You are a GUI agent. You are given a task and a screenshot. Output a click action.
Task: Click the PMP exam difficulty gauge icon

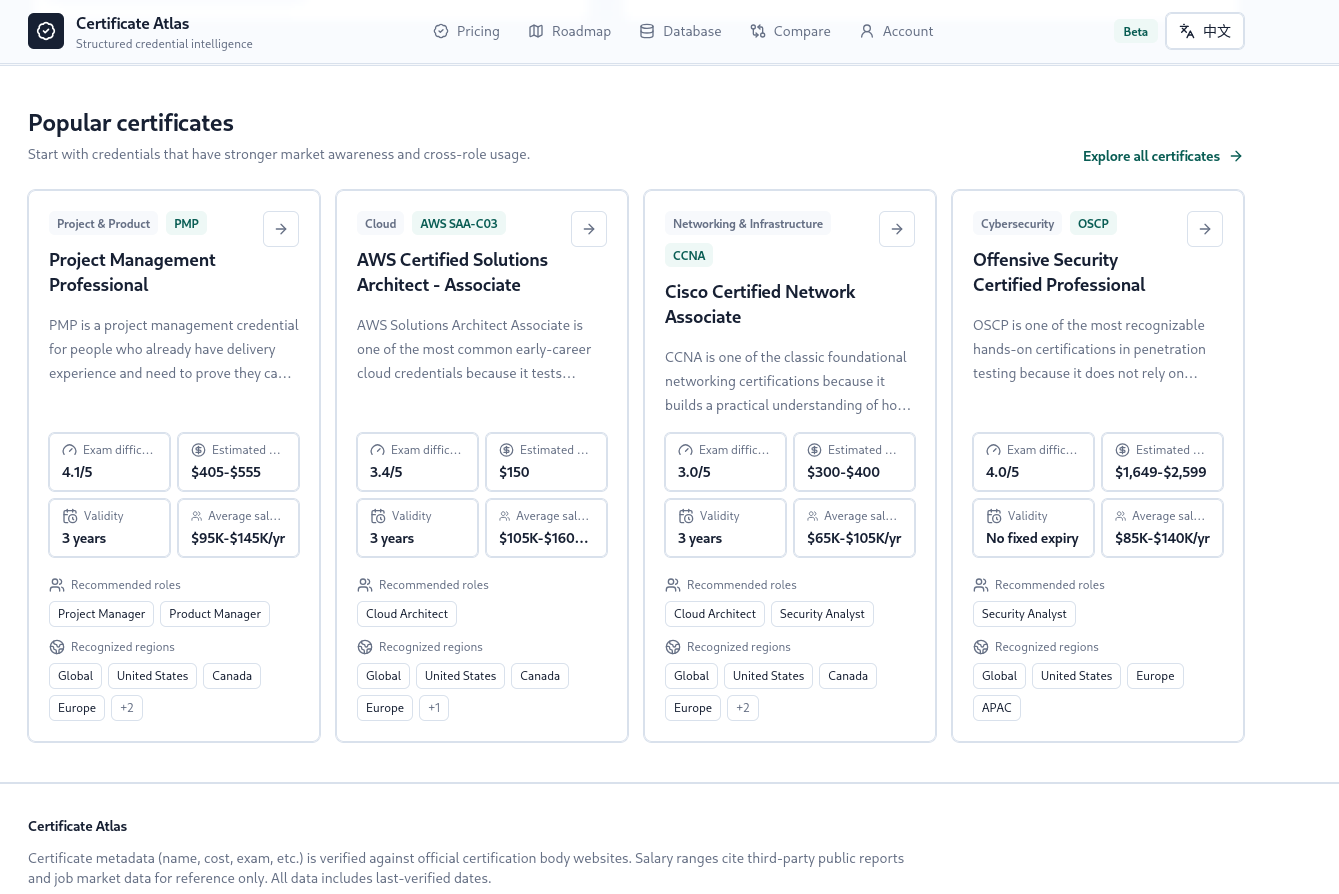point(69,450)
